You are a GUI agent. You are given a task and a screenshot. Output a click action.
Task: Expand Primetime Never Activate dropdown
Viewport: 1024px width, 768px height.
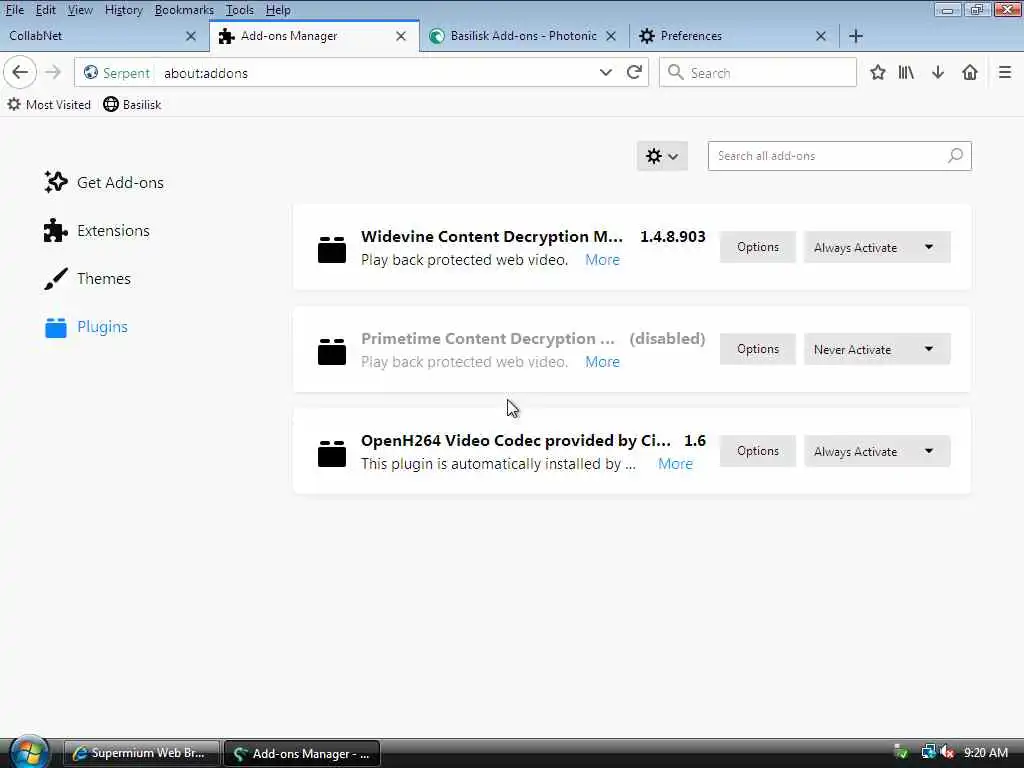click(x=877, y=349)
